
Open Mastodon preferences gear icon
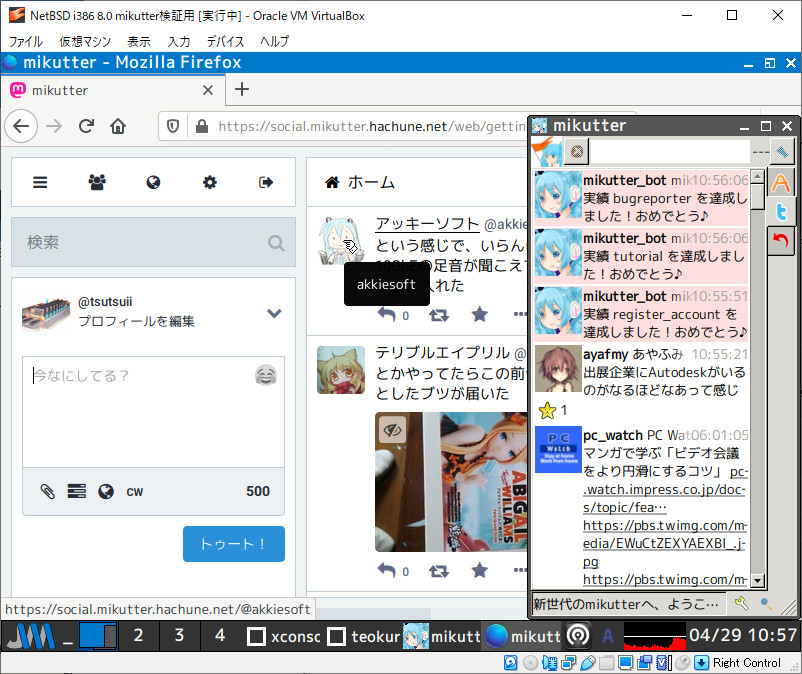(x=210, y=182)
